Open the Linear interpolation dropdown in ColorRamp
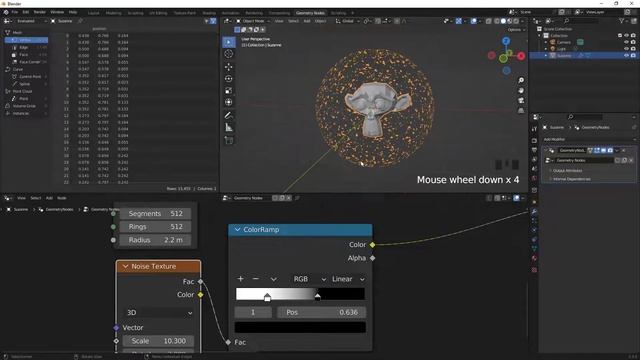The height and width of the screenshot is (360, 640). (x=348, y=279)
